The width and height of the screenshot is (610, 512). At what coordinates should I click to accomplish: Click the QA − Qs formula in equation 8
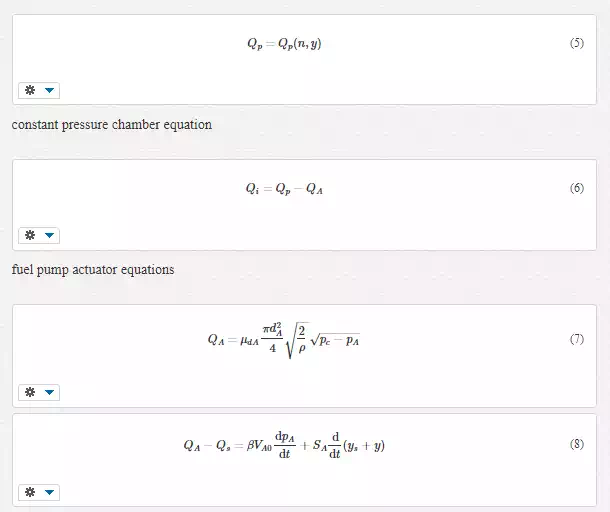coord(284,445)
